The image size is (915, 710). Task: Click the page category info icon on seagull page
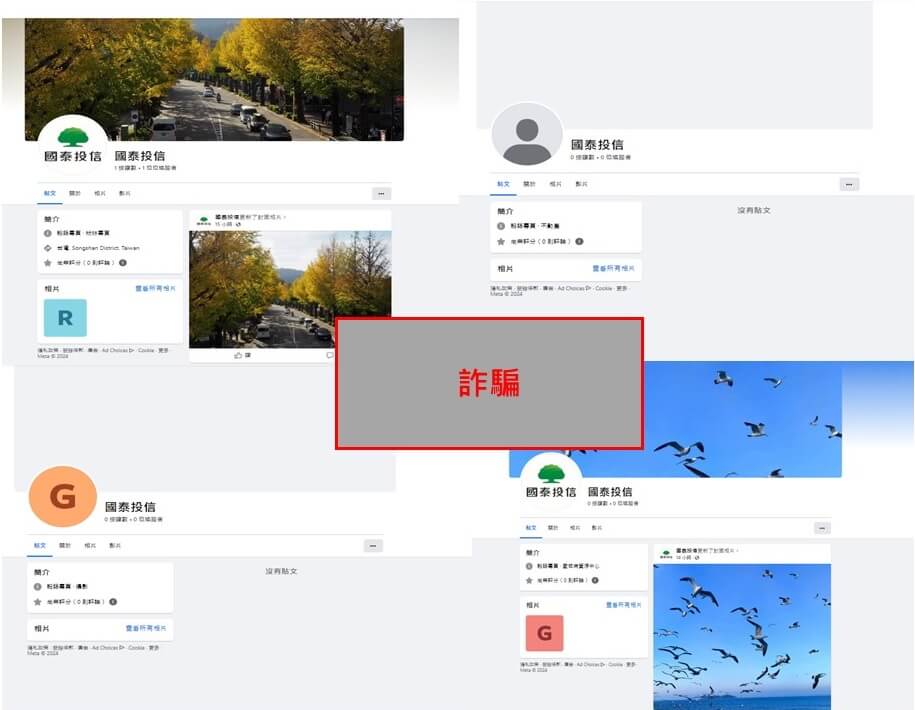coord(529,566)
